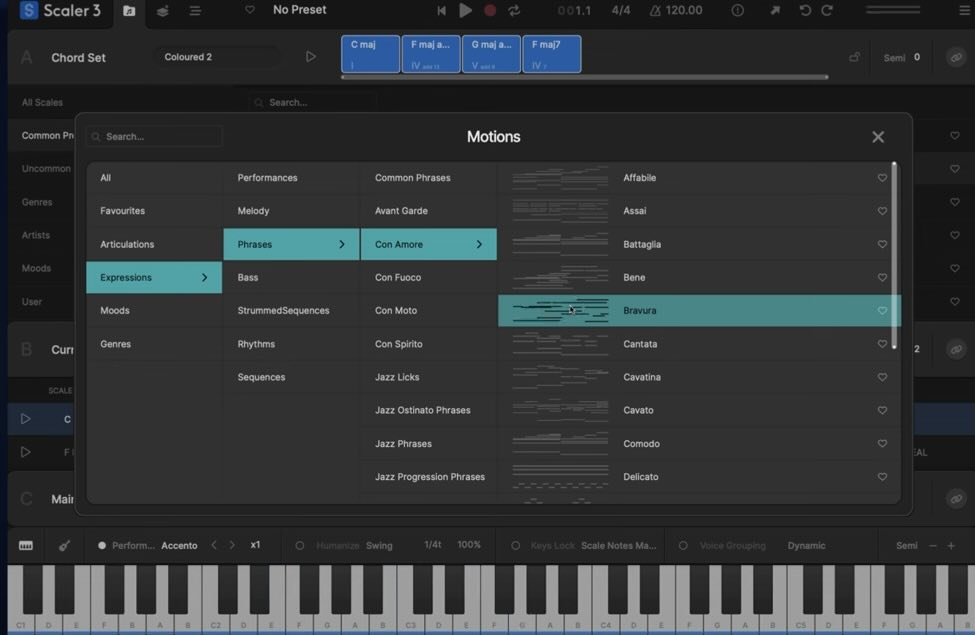Click the keyboard view icon
The width and height of the screenshot is (975, 635).
click(x=26, y=545)
